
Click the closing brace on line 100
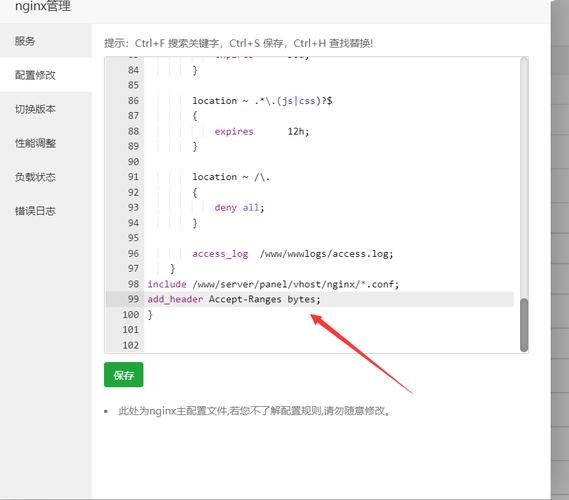pyautogui.click(x=150, y=315)
